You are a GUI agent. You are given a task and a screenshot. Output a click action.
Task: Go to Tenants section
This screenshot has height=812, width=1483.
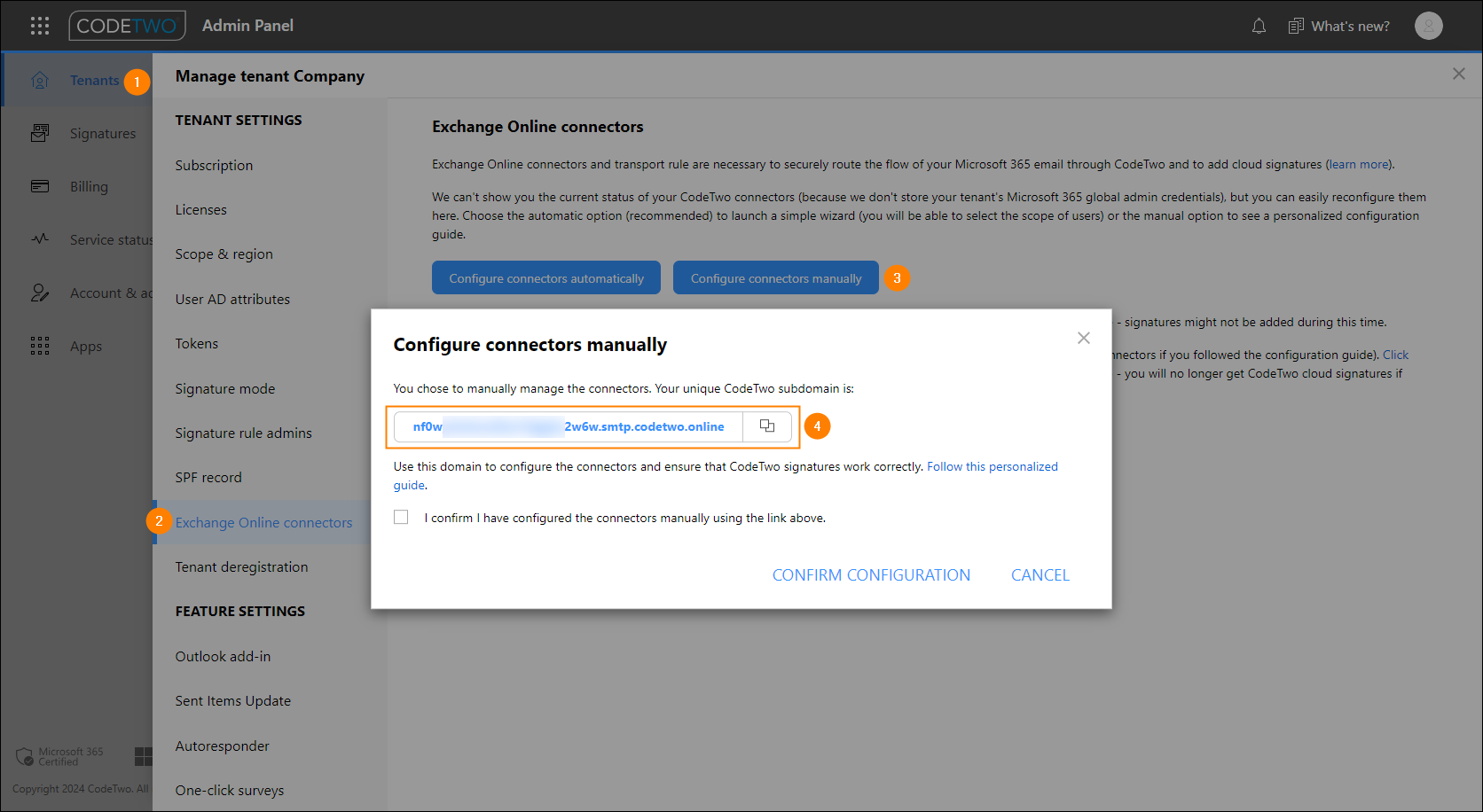[x=95, y=81]
